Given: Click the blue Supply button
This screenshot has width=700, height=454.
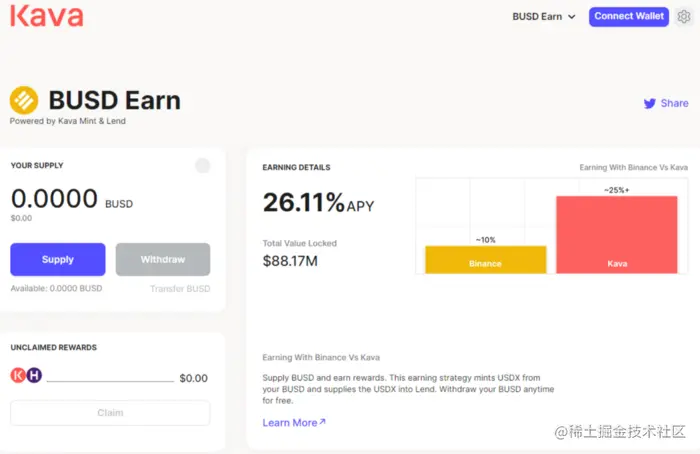Looking at the screenshot, I should (x=58, y=259).
